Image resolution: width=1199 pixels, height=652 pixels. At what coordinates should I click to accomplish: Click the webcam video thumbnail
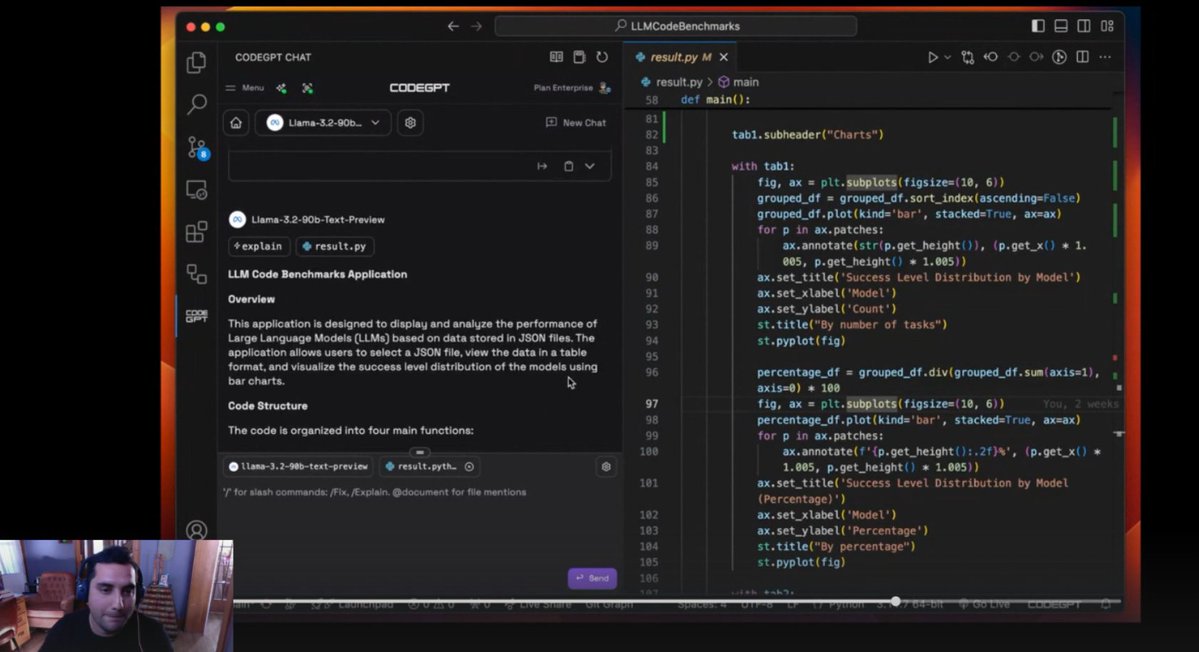point(116,596)
